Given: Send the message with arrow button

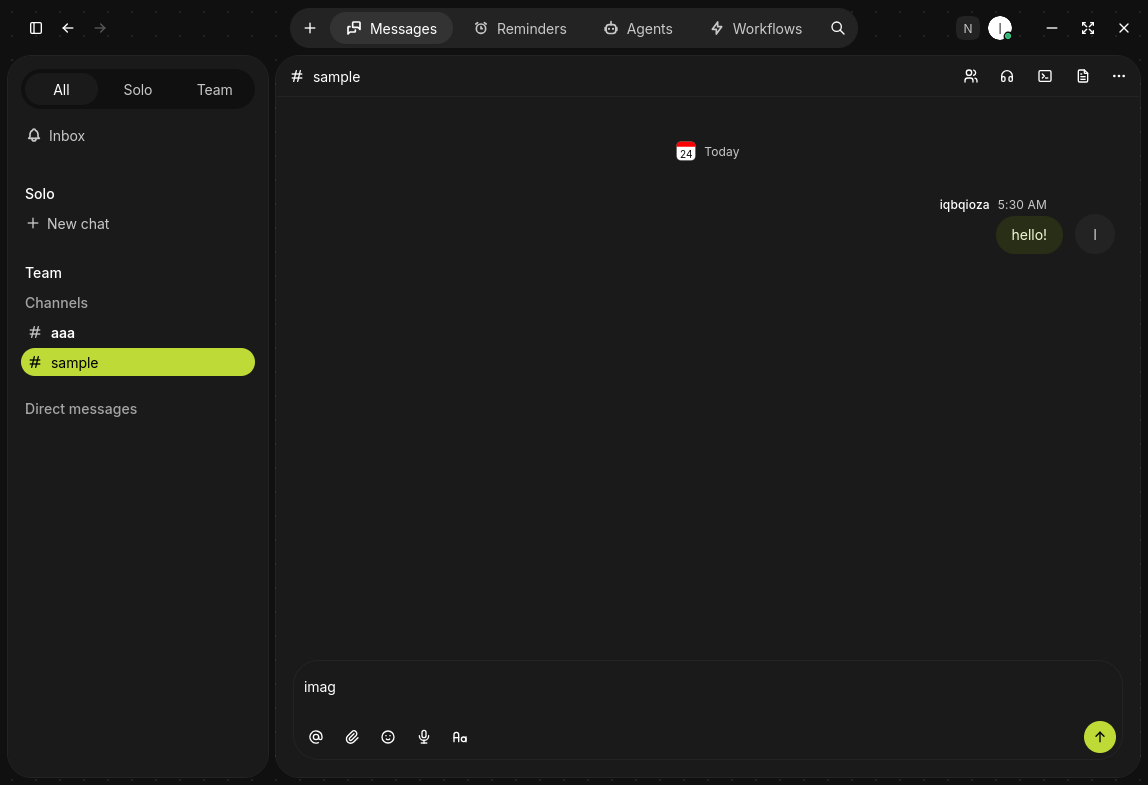Looking at the screenshot, I should 1100,737.
